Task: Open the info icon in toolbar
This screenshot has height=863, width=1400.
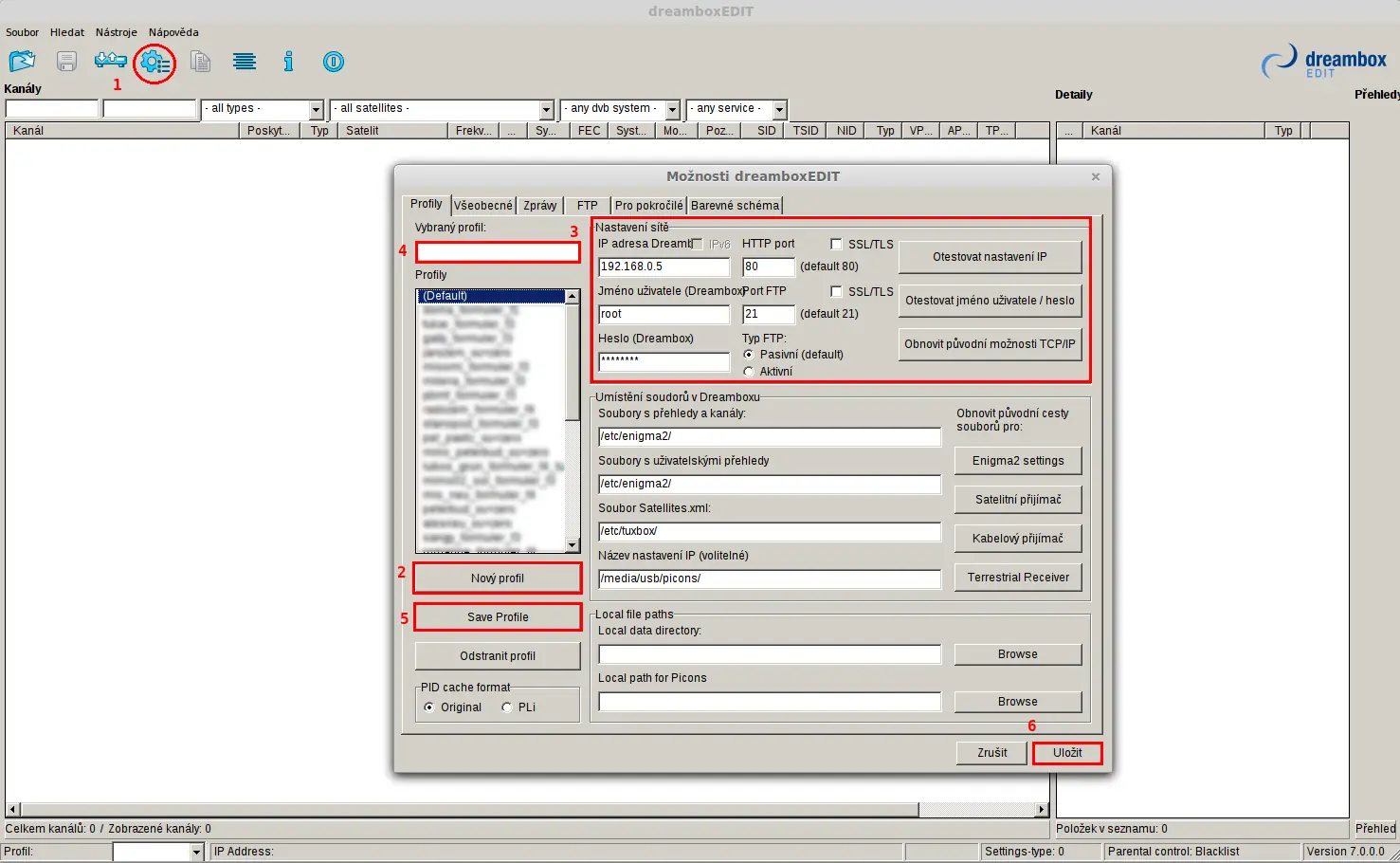Action: [x=288, y=62]
